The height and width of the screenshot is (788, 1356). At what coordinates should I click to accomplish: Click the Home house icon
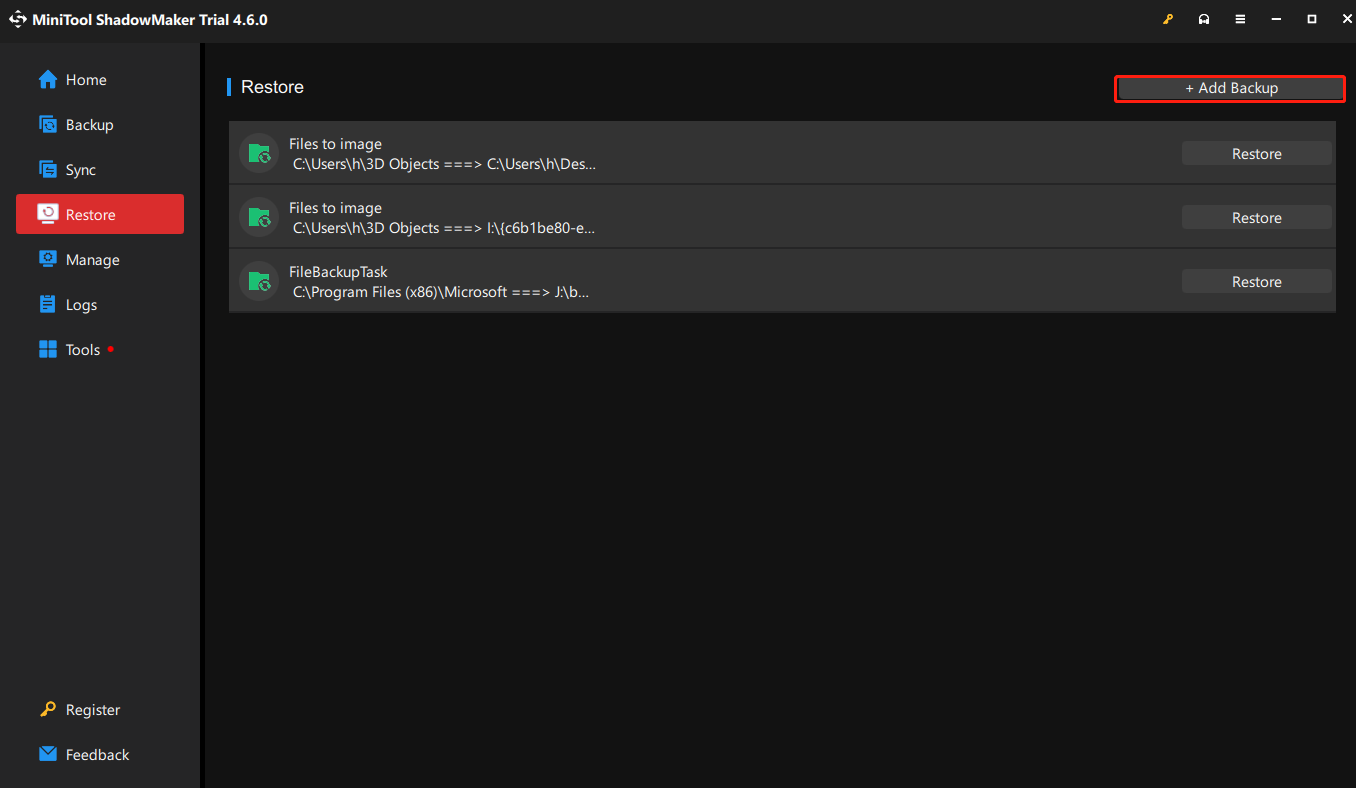[x=48, y=80]
